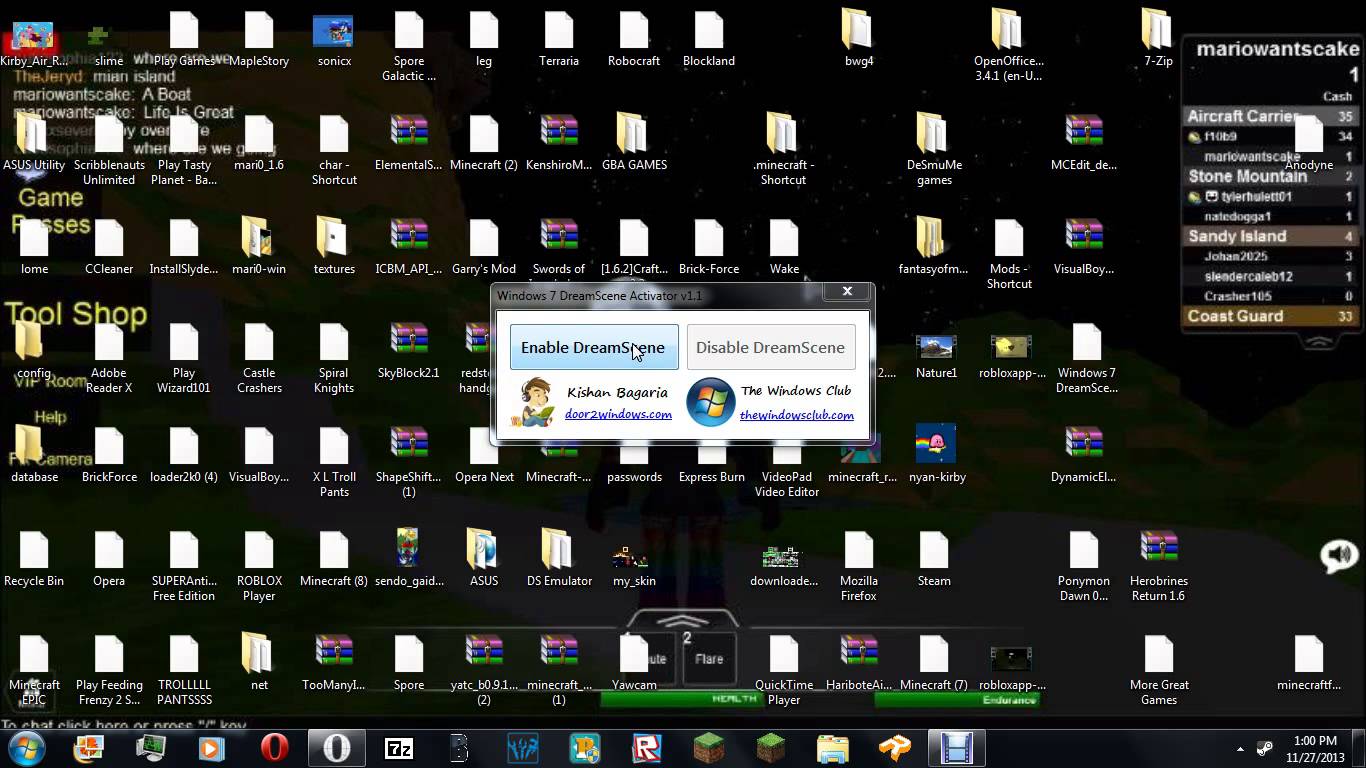Select the DeSmuMe games folder
The image size is (1366, 768).
[x=934, y=150]
